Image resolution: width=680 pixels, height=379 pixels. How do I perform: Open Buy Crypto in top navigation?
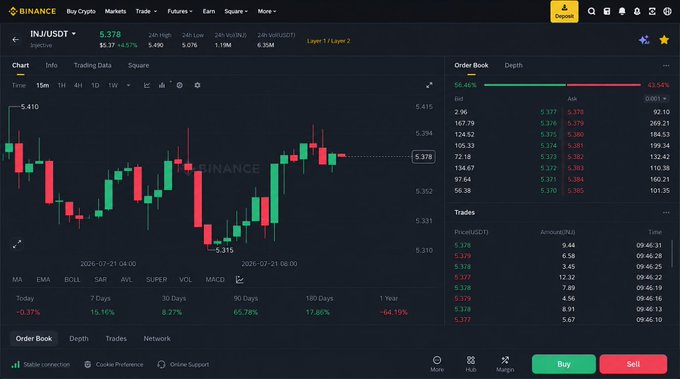[81, 11]
